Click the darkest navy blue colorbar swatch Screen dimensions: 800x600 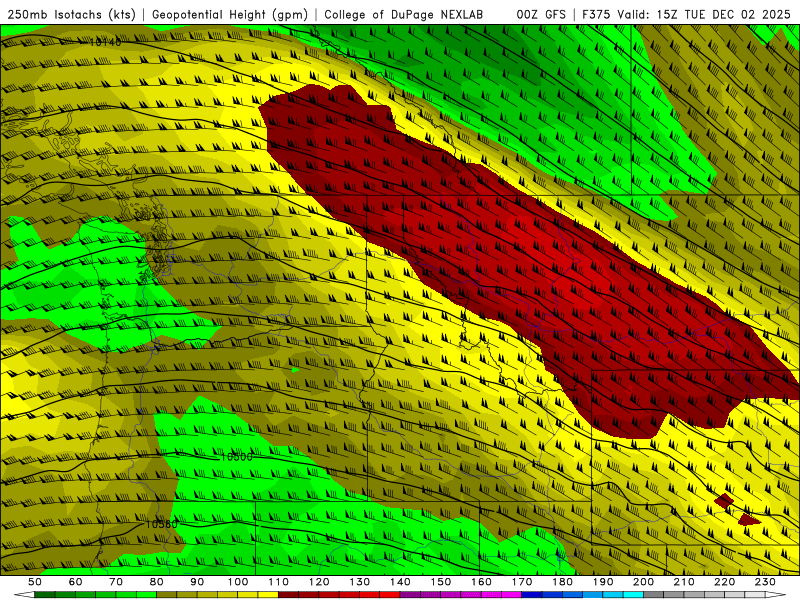tap(532, 595)
